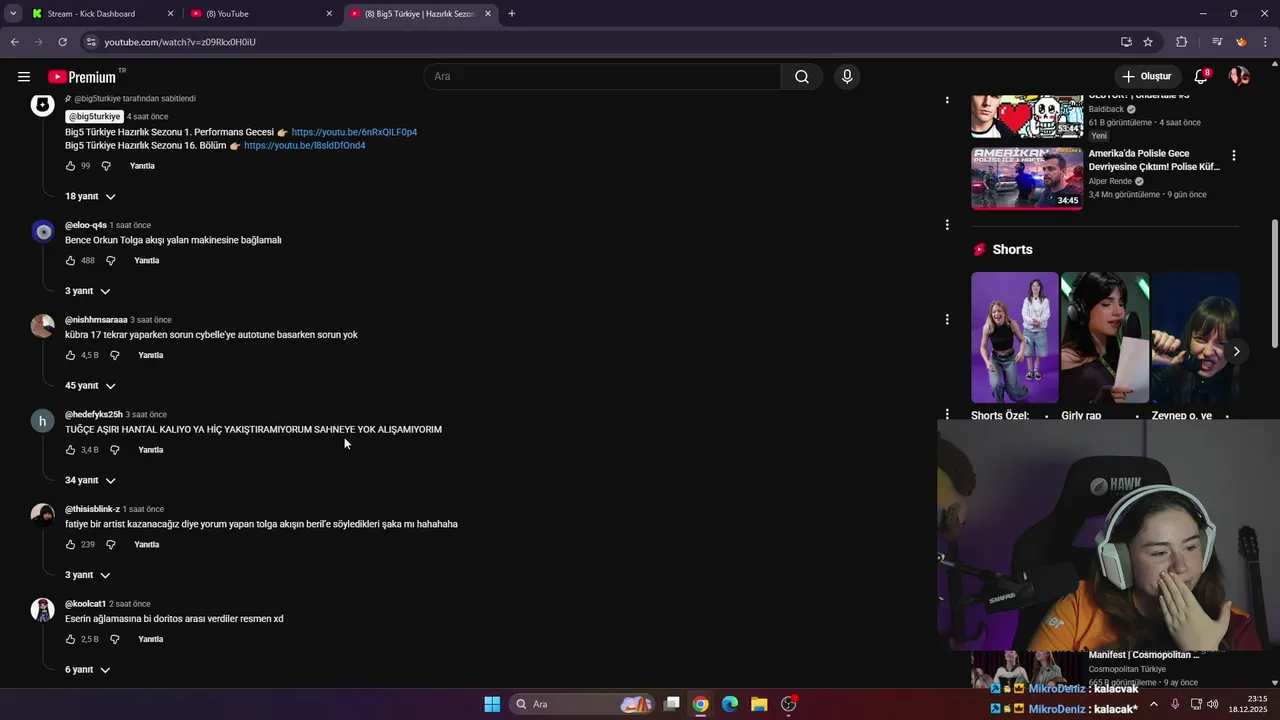Switch to Stream - Kick Dashboard tab
1280x720 pixels.
[100, 14]
